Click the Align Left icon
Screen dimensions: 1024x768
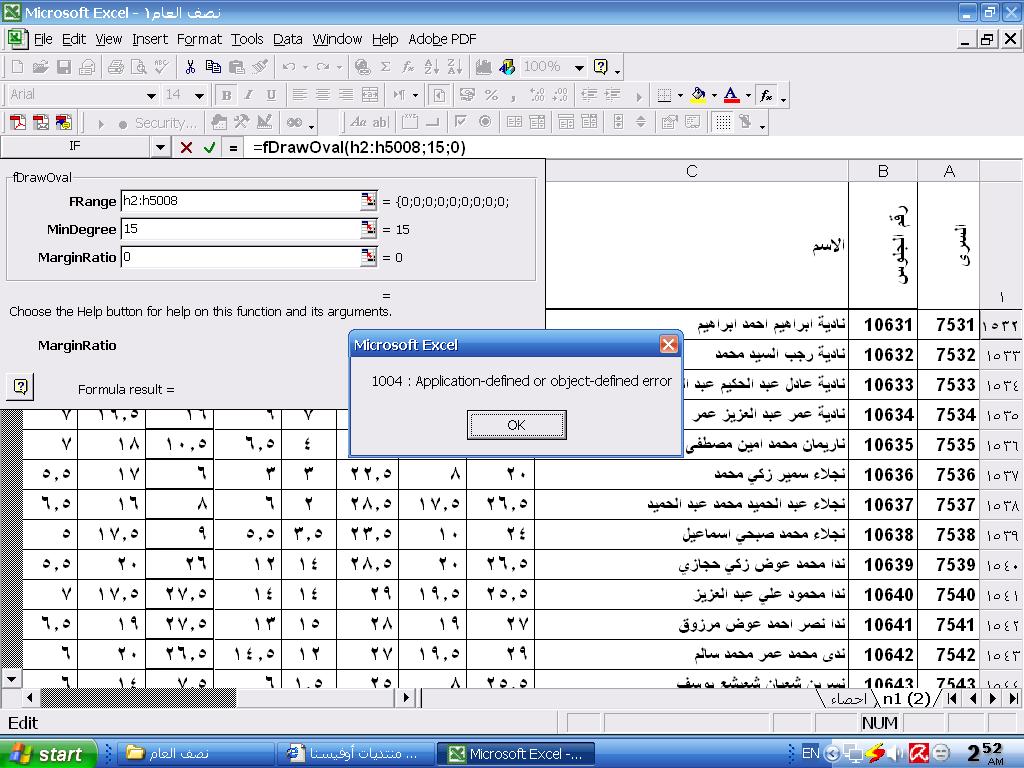tap(299, 95)
